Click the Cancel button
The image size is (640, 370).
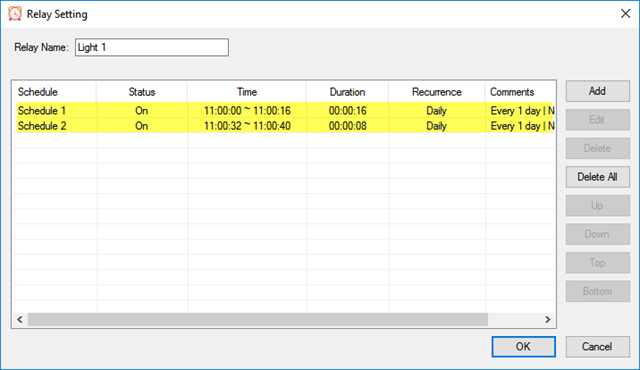(598, 346)
